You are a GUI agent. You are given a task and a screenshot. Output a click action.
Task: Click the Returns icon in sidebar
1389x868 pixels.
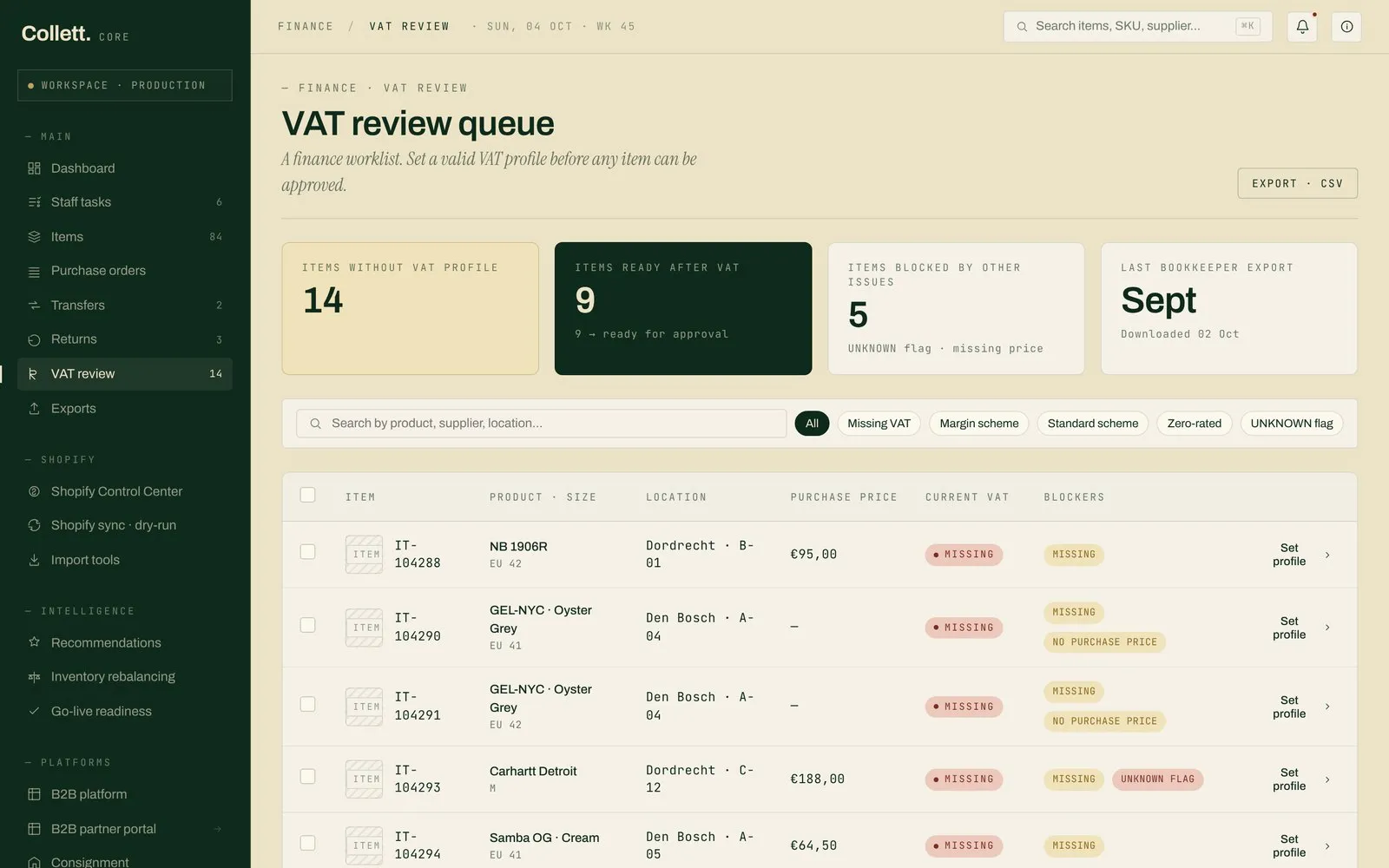pyautogui.click(x=34, y=339)
